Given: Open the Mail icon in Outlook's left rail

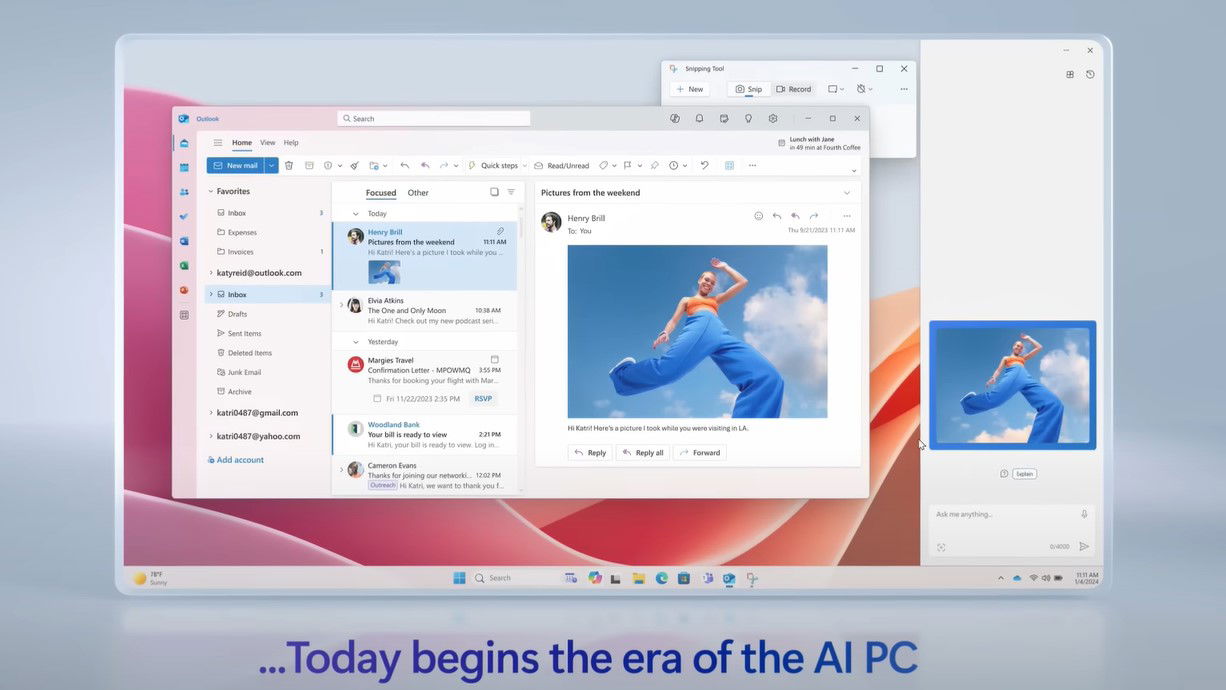Looking at the screenshot, I should pos(184,143).
